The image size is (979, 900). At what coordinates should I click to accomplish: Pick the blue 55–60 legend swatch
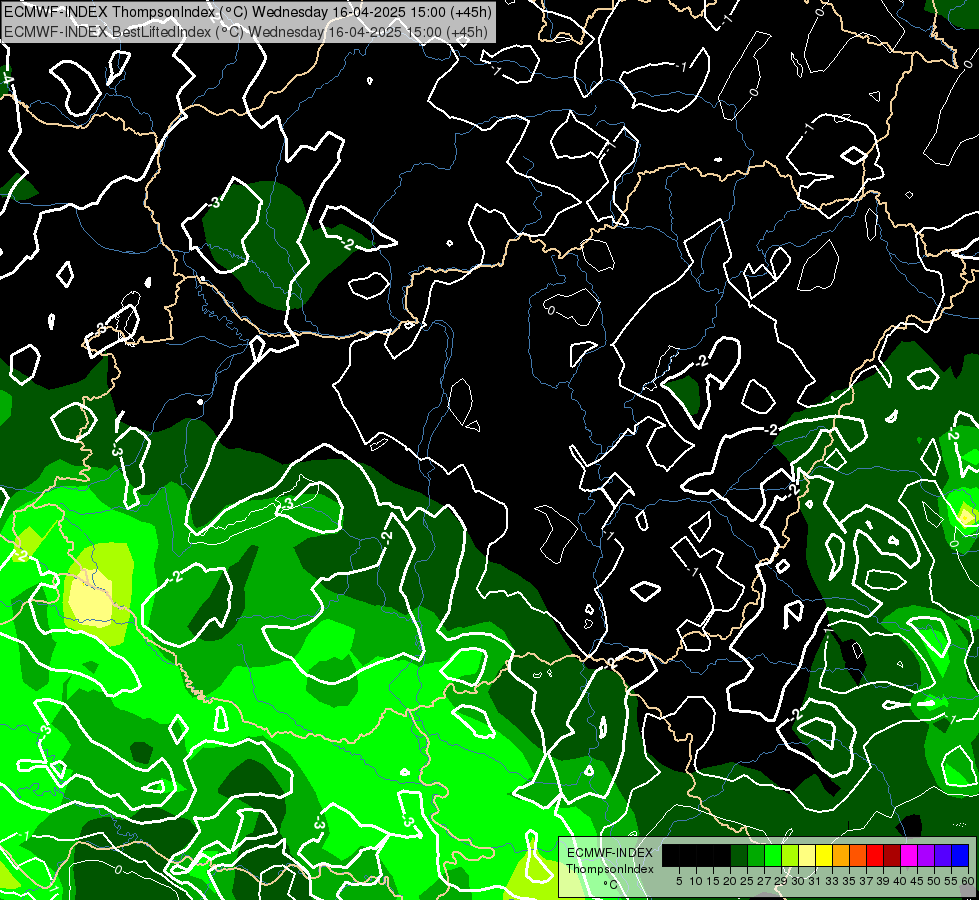click(x=960, y=856)
